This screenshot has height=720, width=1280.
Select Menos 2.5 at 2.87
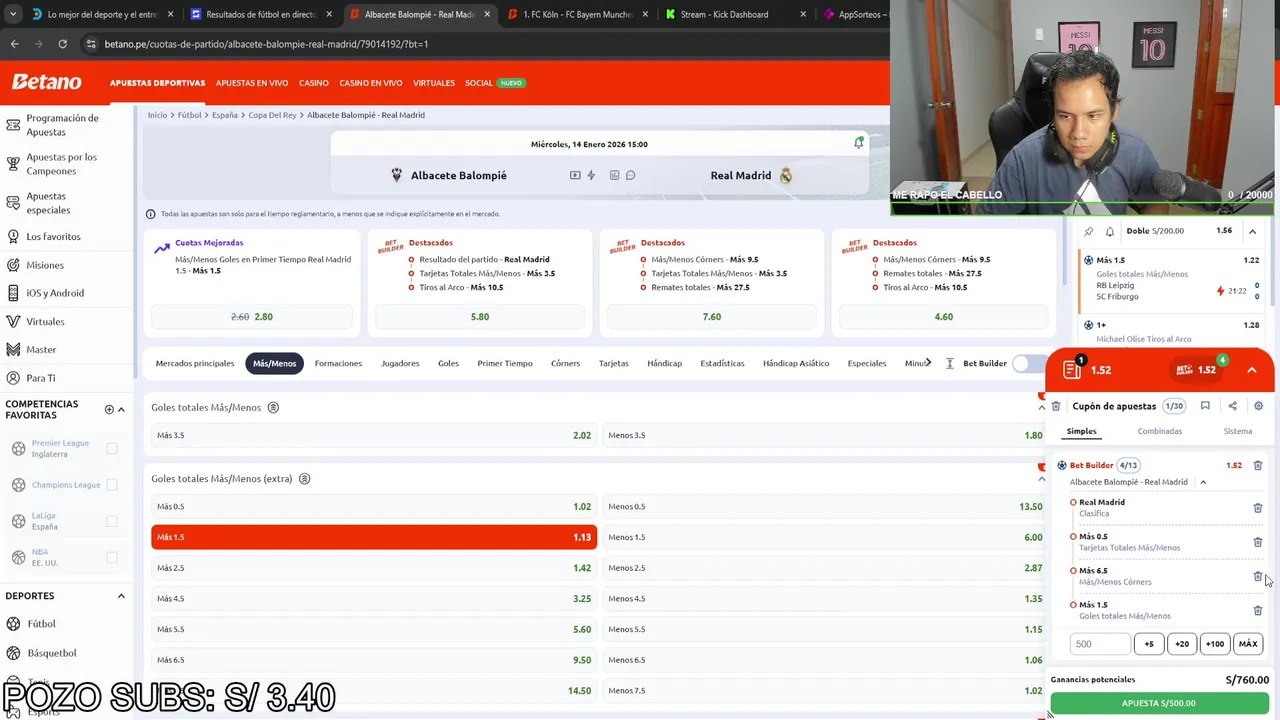pyautogui.click(x=825, y=568)
